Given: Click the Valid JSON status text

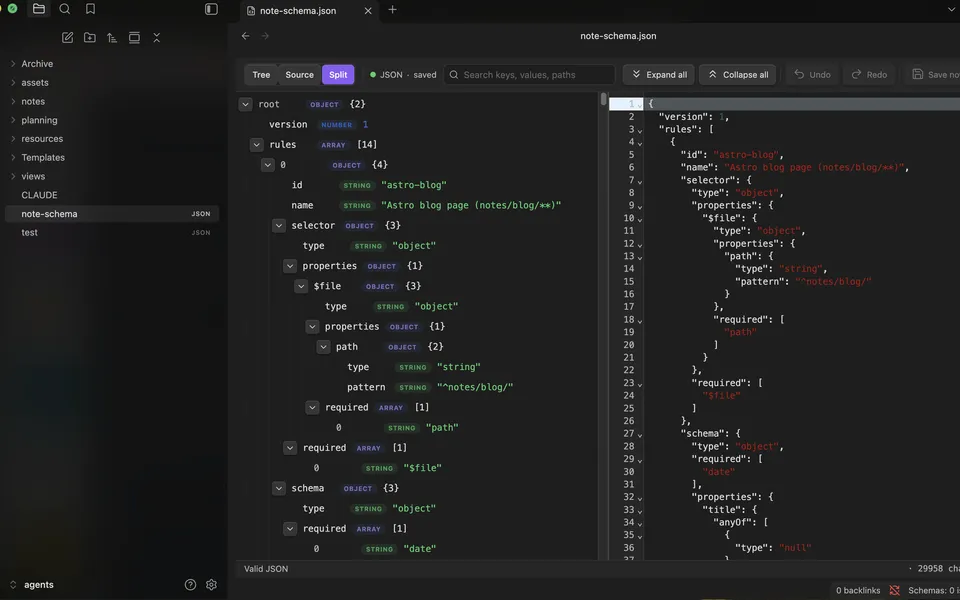Looking at the screenshot, I should pos(266,569).
